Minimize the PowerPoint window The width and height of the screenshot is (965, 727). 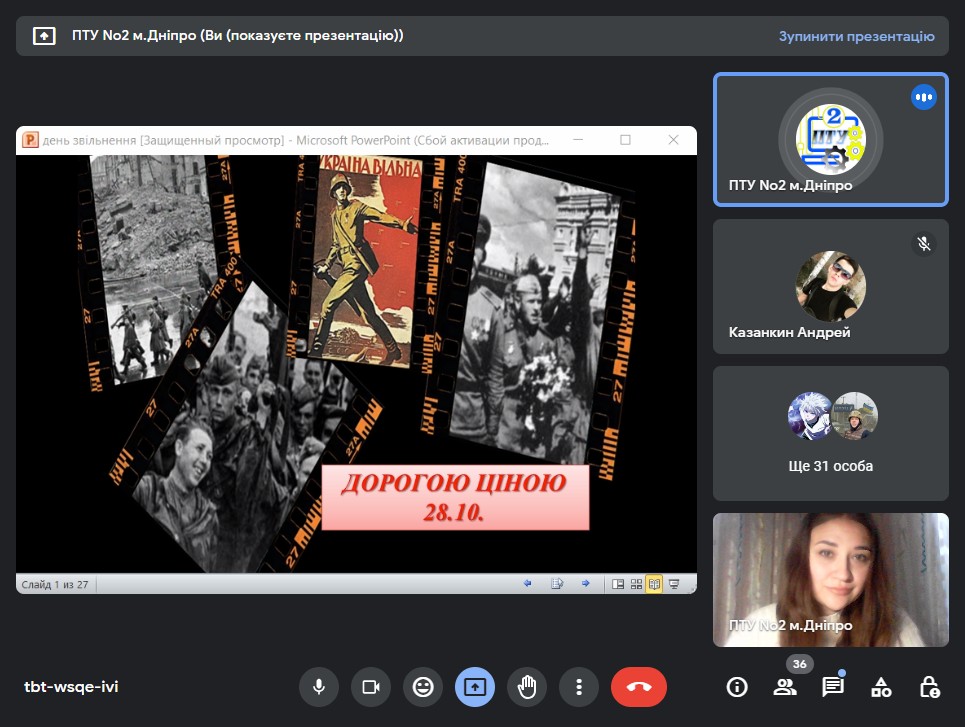[578, 140]
